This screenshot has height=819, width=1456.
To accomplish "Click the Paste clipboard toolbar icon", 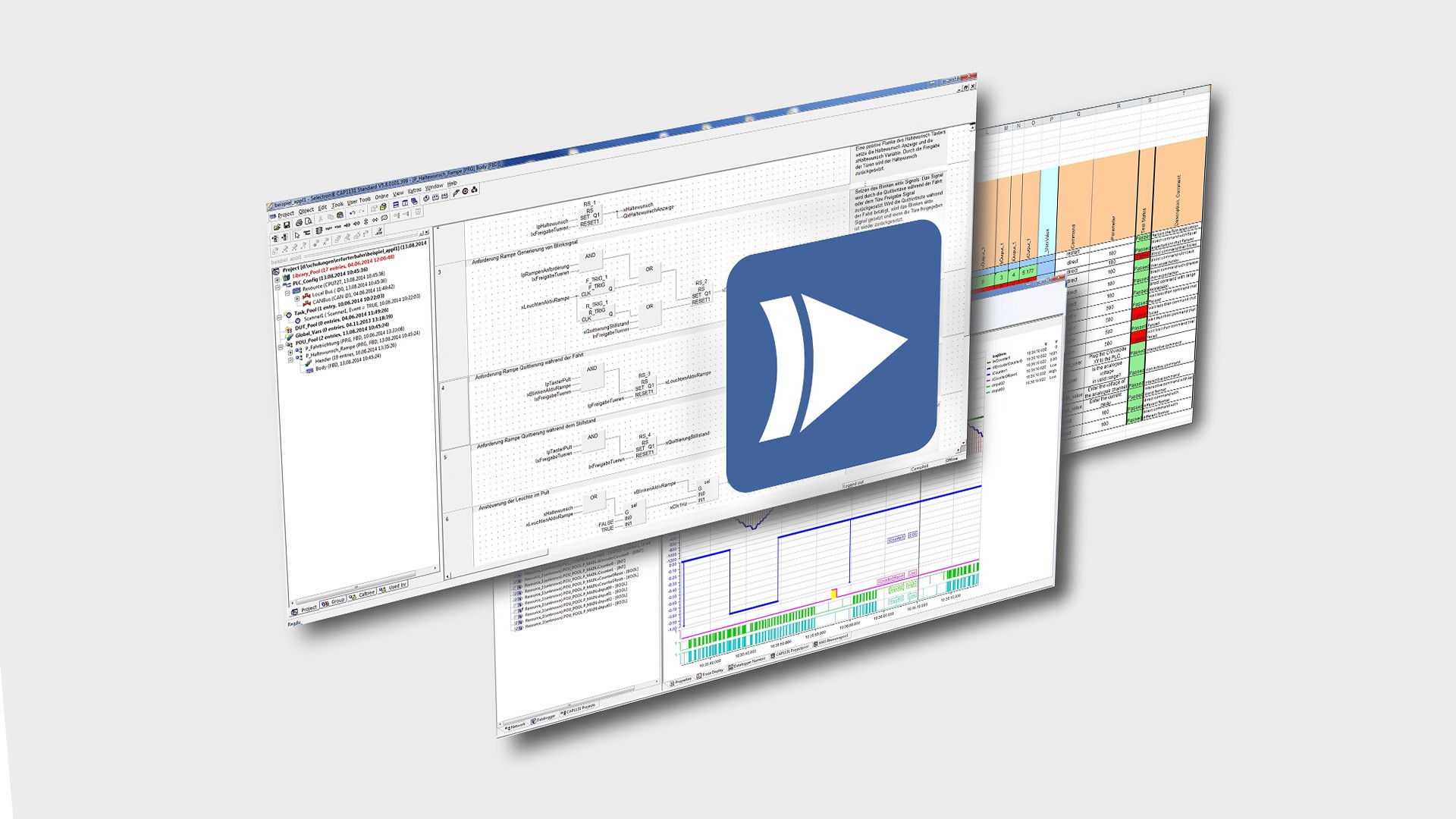I will click(340, 215).
